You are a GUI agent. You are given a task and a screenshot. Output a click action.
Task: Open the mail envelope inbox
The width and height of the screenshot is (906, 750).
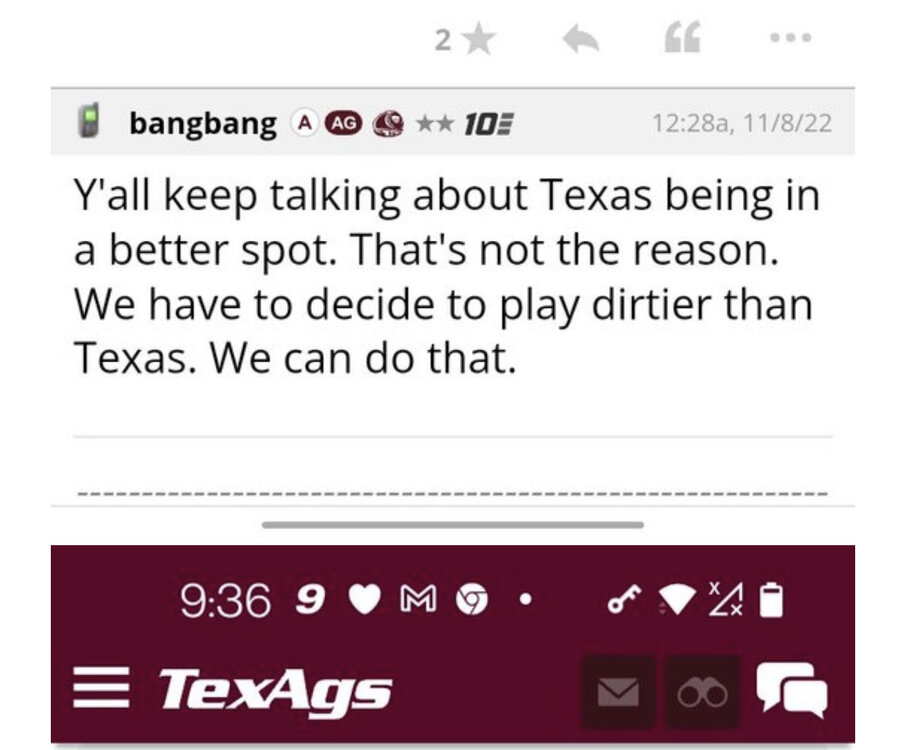(x=617, y=692)
